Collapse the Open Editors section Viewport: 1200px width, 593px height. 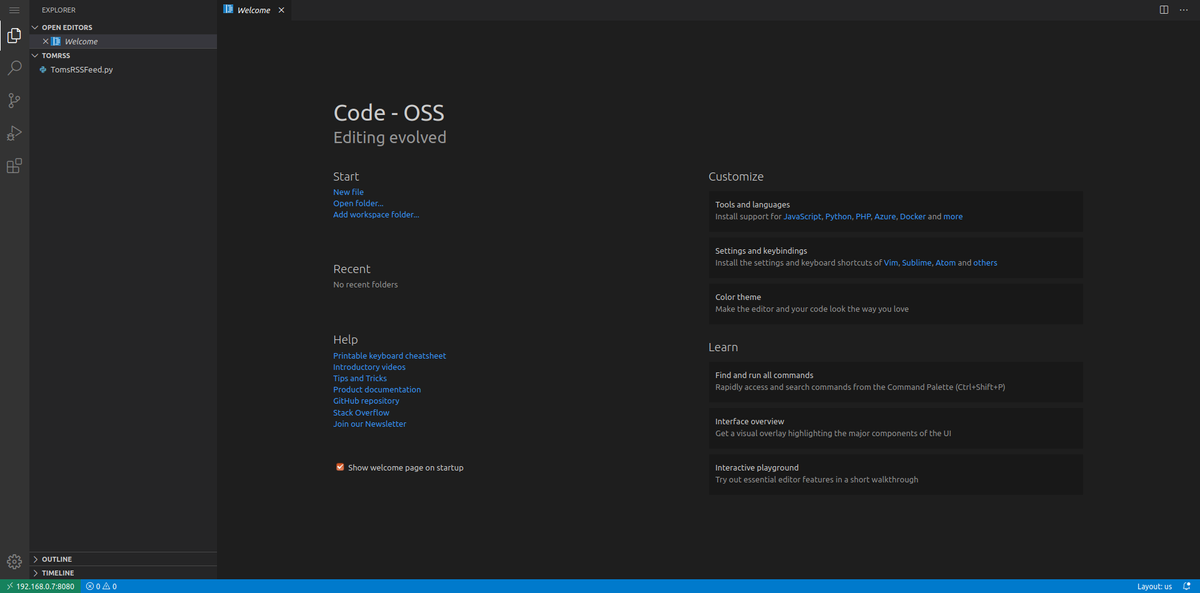[x=66, y=27]
